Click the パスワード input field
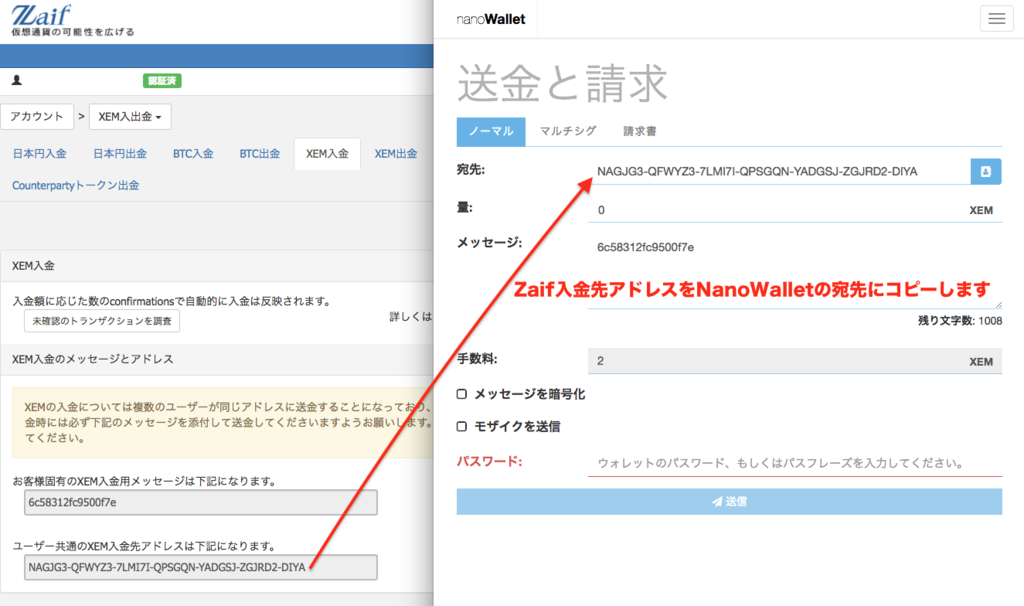Image resolution: width=1024 pixels, height=606 pixels. pos(795,463)
